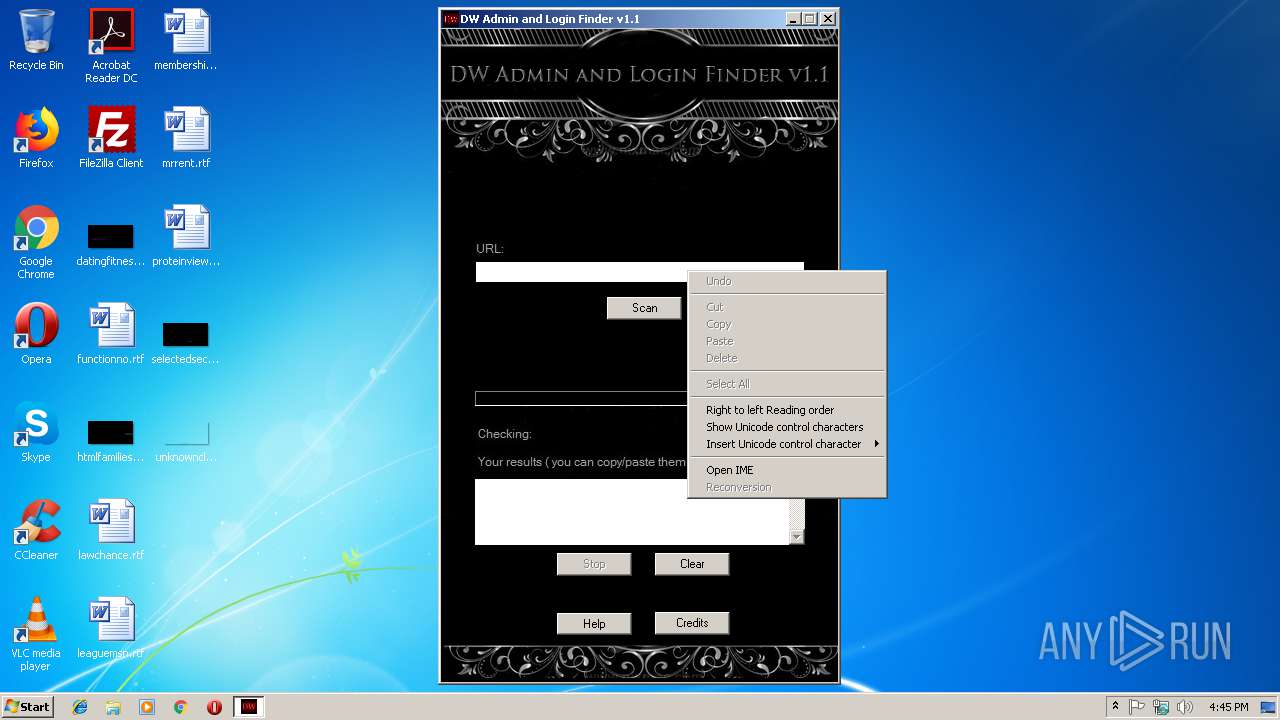Viewport: 1280px width, 720px height.
Task: Show hidden tray icons arrow
Action: [1115, 707]
